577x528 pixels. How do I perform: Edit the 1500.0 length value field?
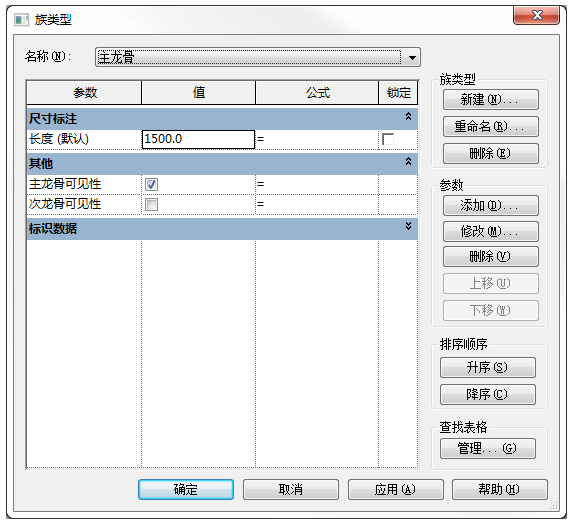[x=199, y=139]
